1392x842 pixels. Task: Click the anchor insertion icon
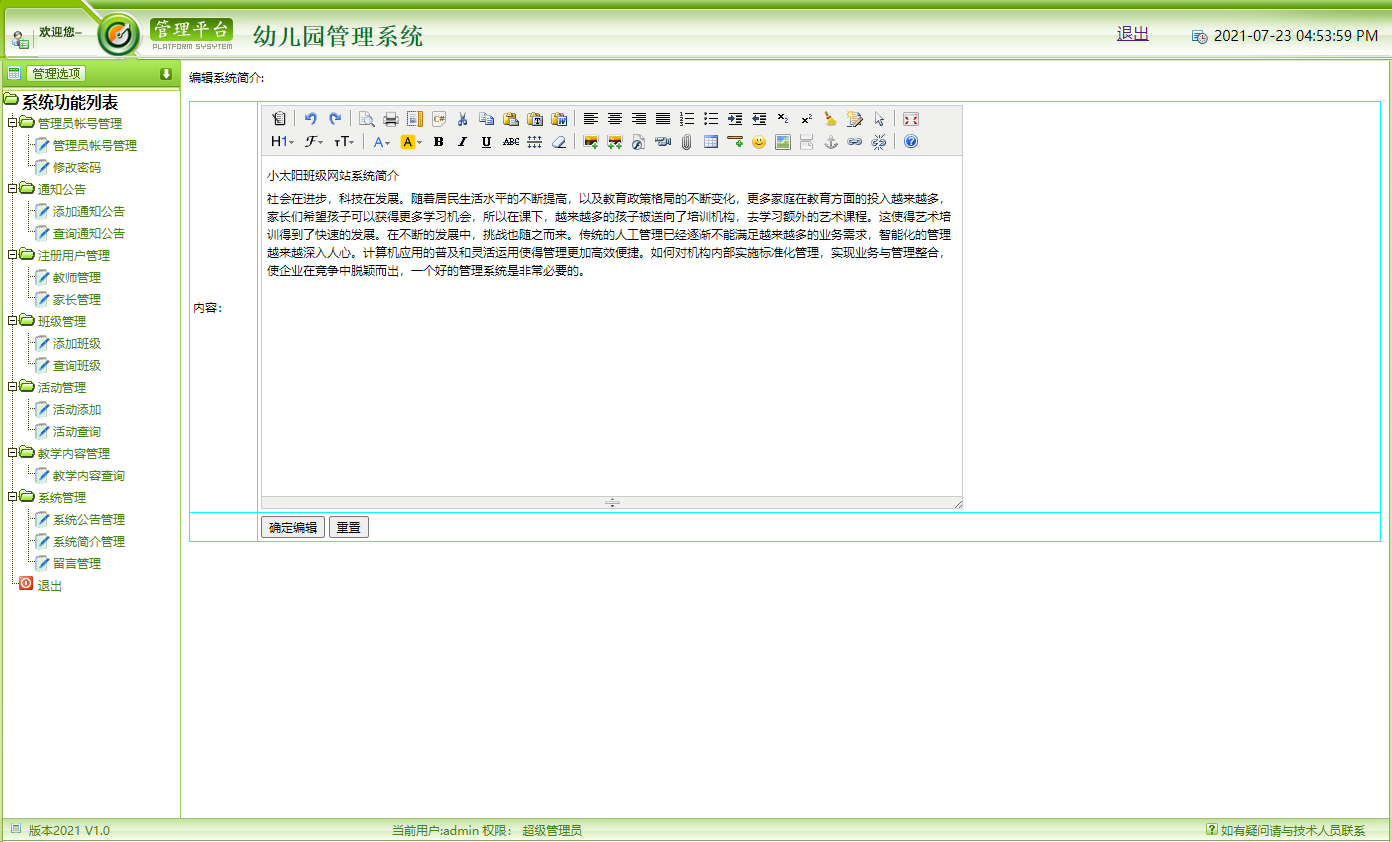pyautogui.click(x=830, y=141)
